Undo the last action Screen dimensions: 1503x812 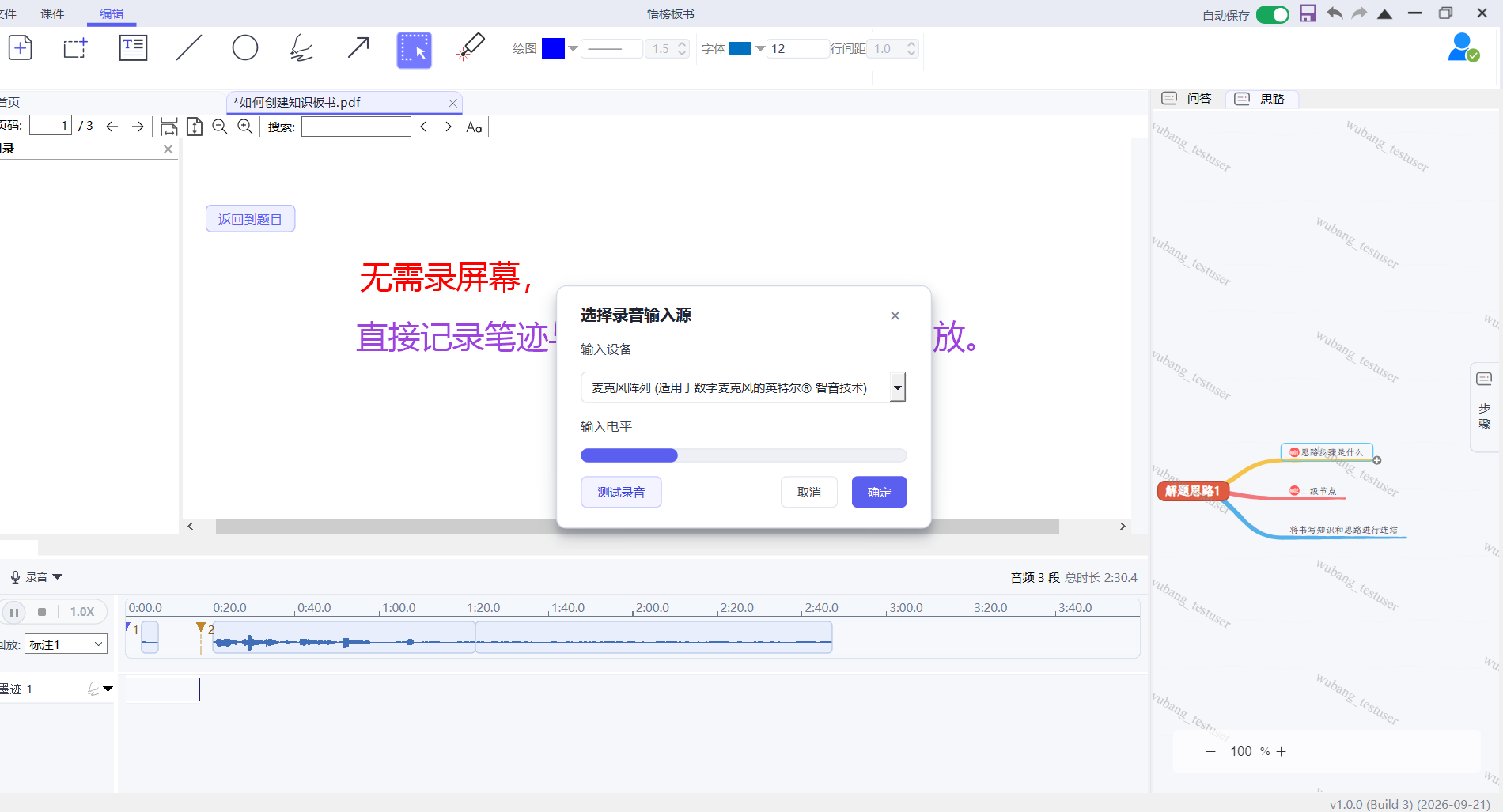pos(1335,13)
